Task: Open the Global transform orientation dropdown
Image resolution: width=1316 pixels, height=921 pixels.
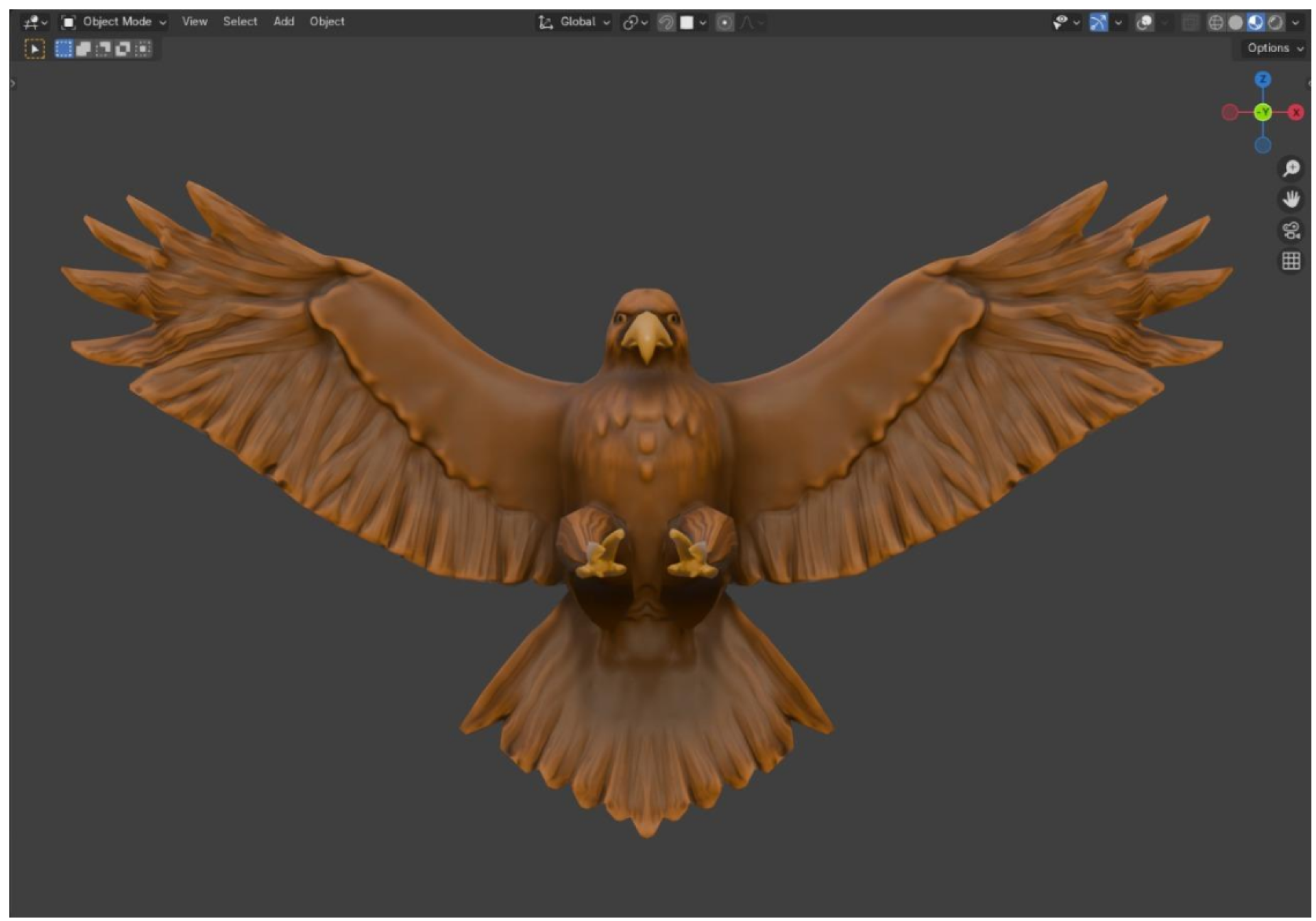Action: (574, 22)
